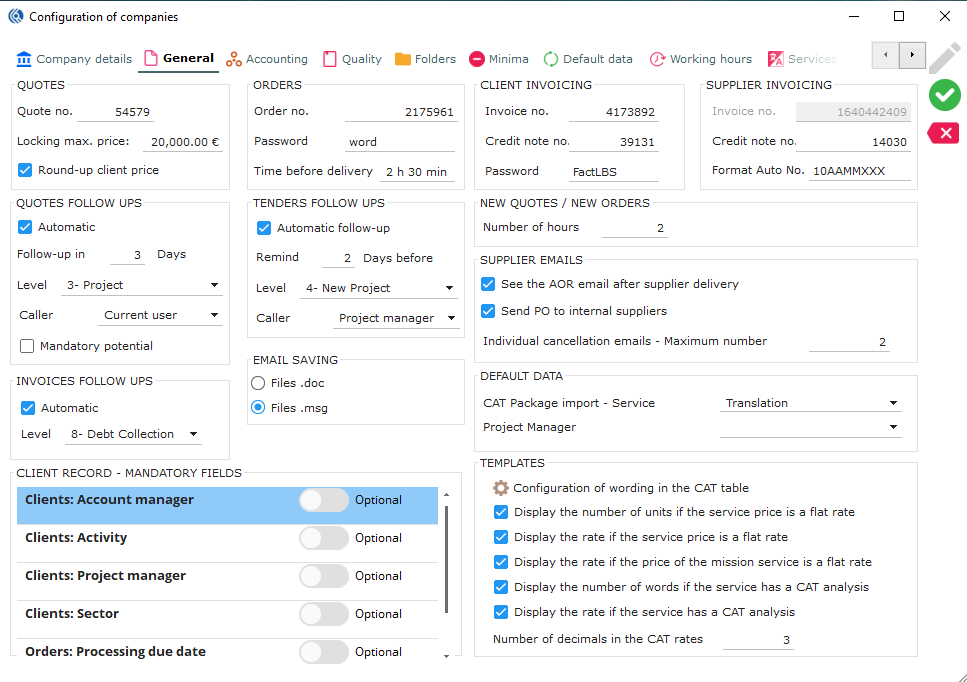This screenshot has height=682, width=967.
Task: Open the tenders Caller Project manager dropdown
Action: pos(396,318)
